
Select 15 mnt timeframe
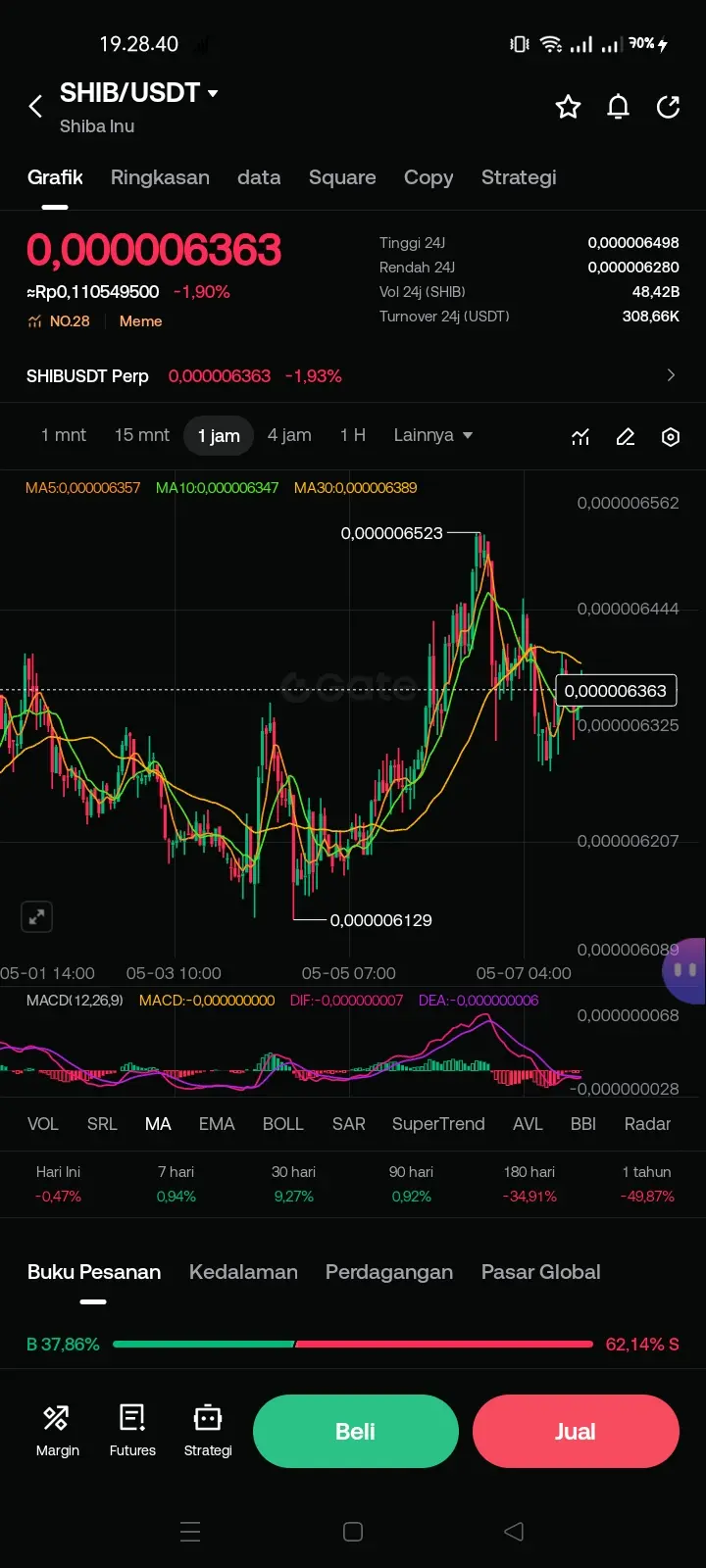(142, 435)
